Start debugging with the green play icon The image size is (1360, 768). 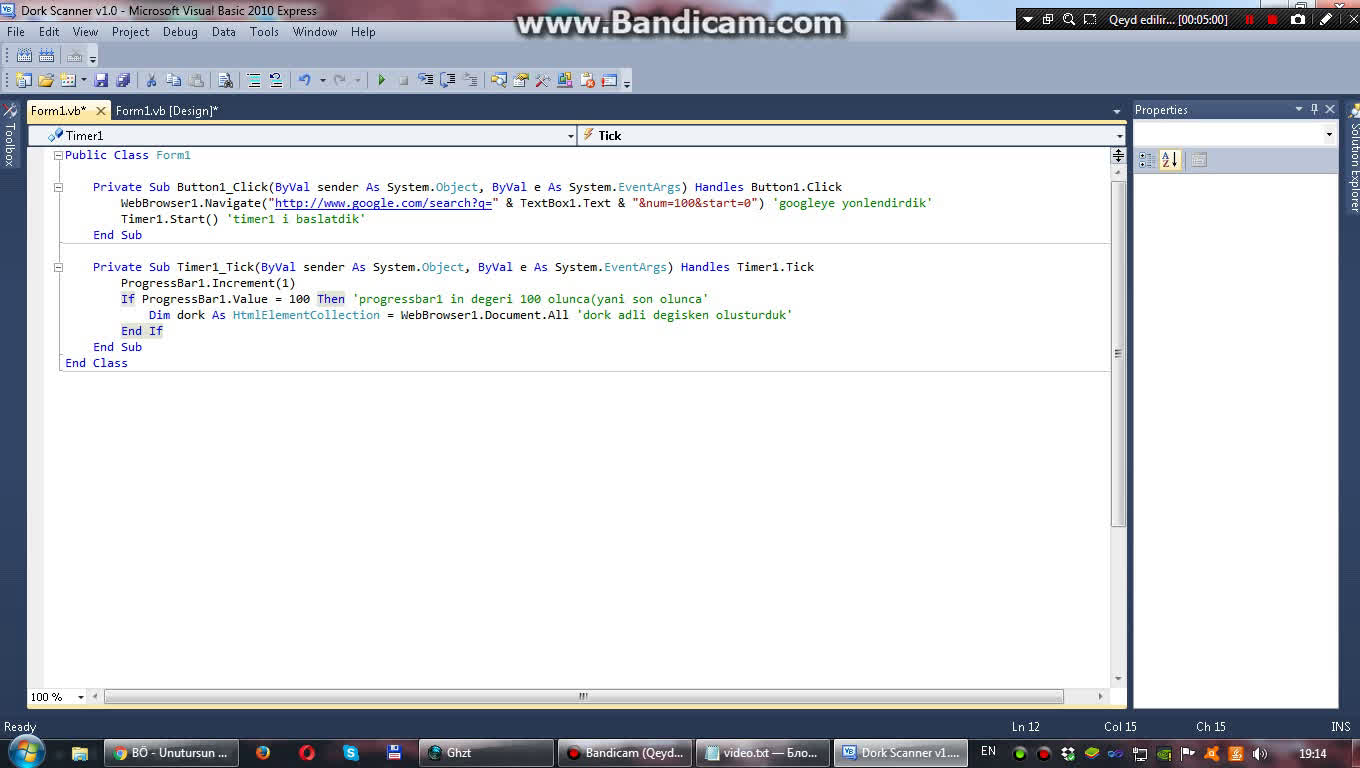(381, 80)
